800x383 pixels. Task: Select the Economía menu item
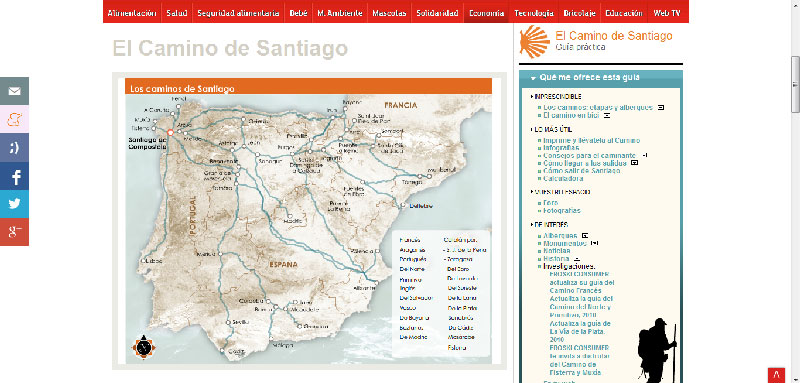point(486,13)
